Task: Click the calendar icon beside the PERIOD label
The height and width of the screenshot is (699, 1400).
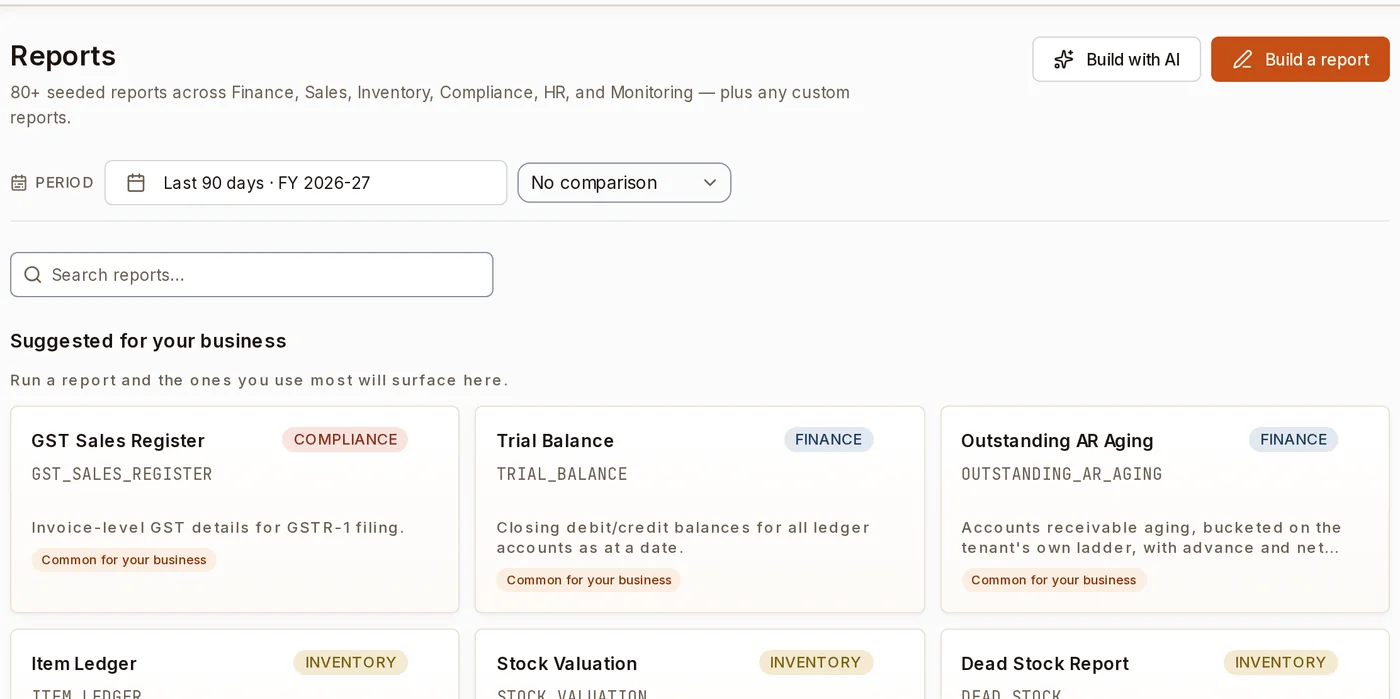Action: pos(19,183)
